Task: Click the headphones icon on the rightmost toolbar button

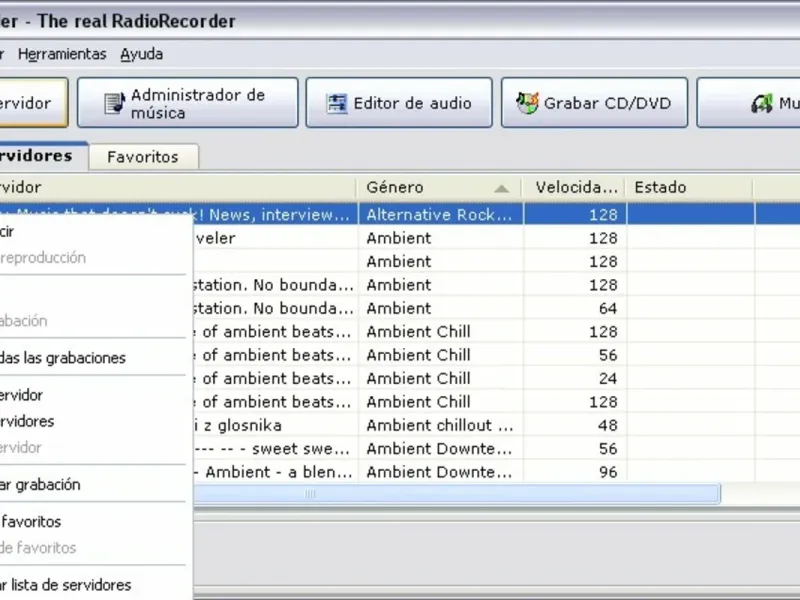Action: (x=762, y=104)
